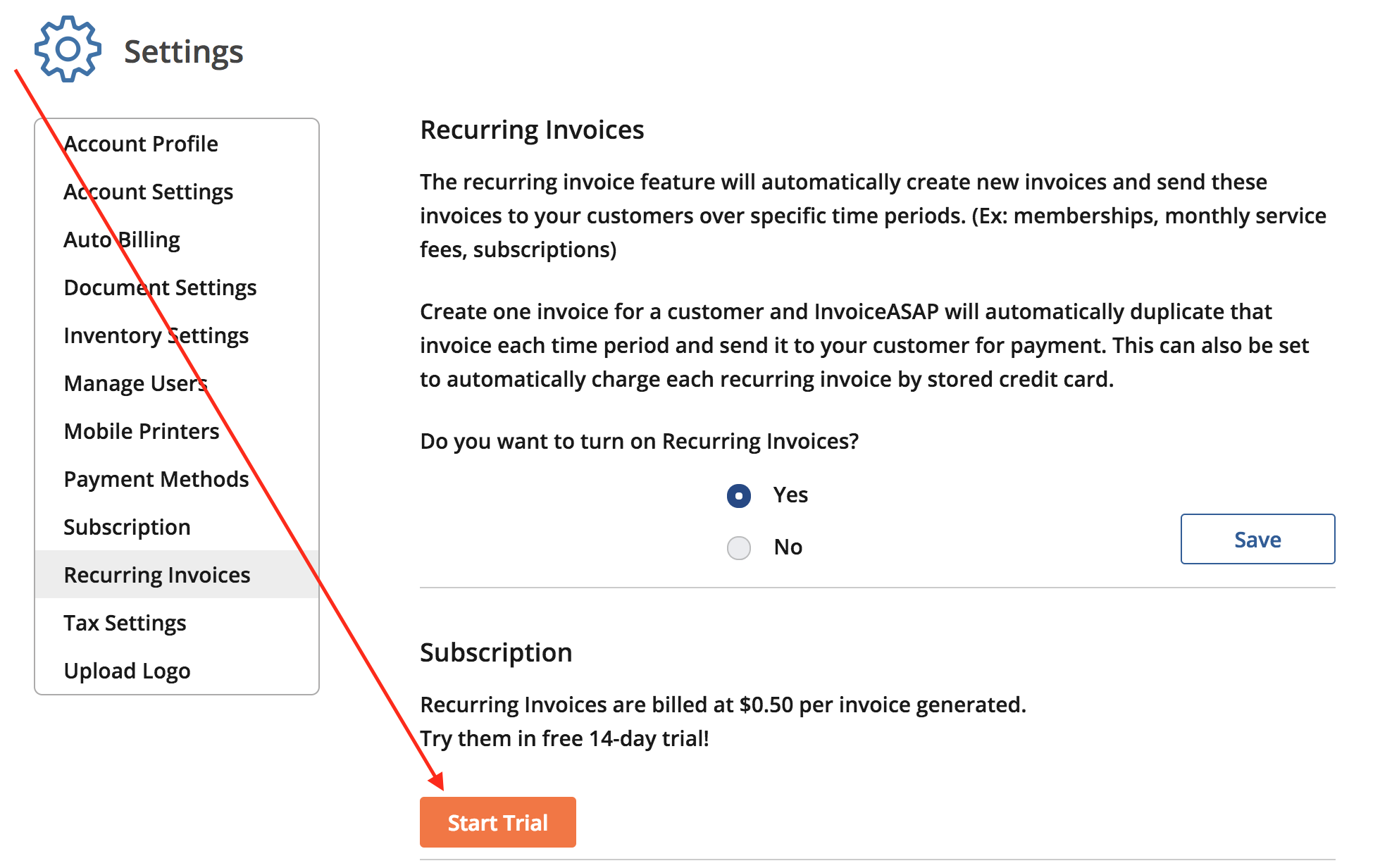Open Account Profile settings
This screenshot has height=868, width=1380.
(x=140, y=143)
